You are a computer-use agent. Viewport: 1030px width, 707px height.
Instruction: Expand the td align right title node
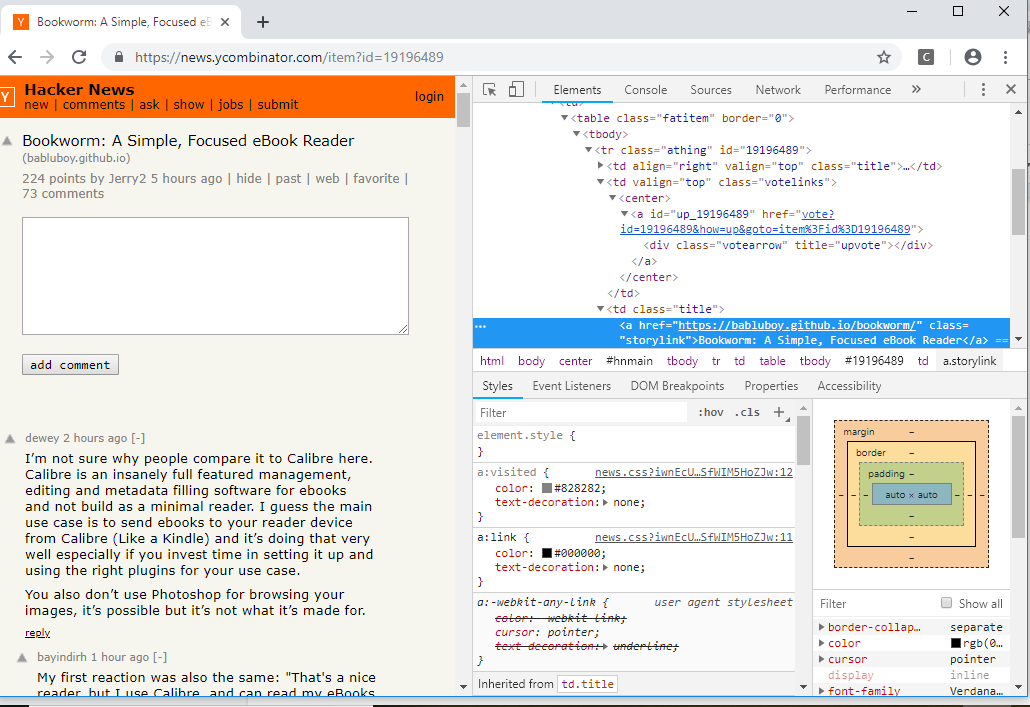[600, 166]
